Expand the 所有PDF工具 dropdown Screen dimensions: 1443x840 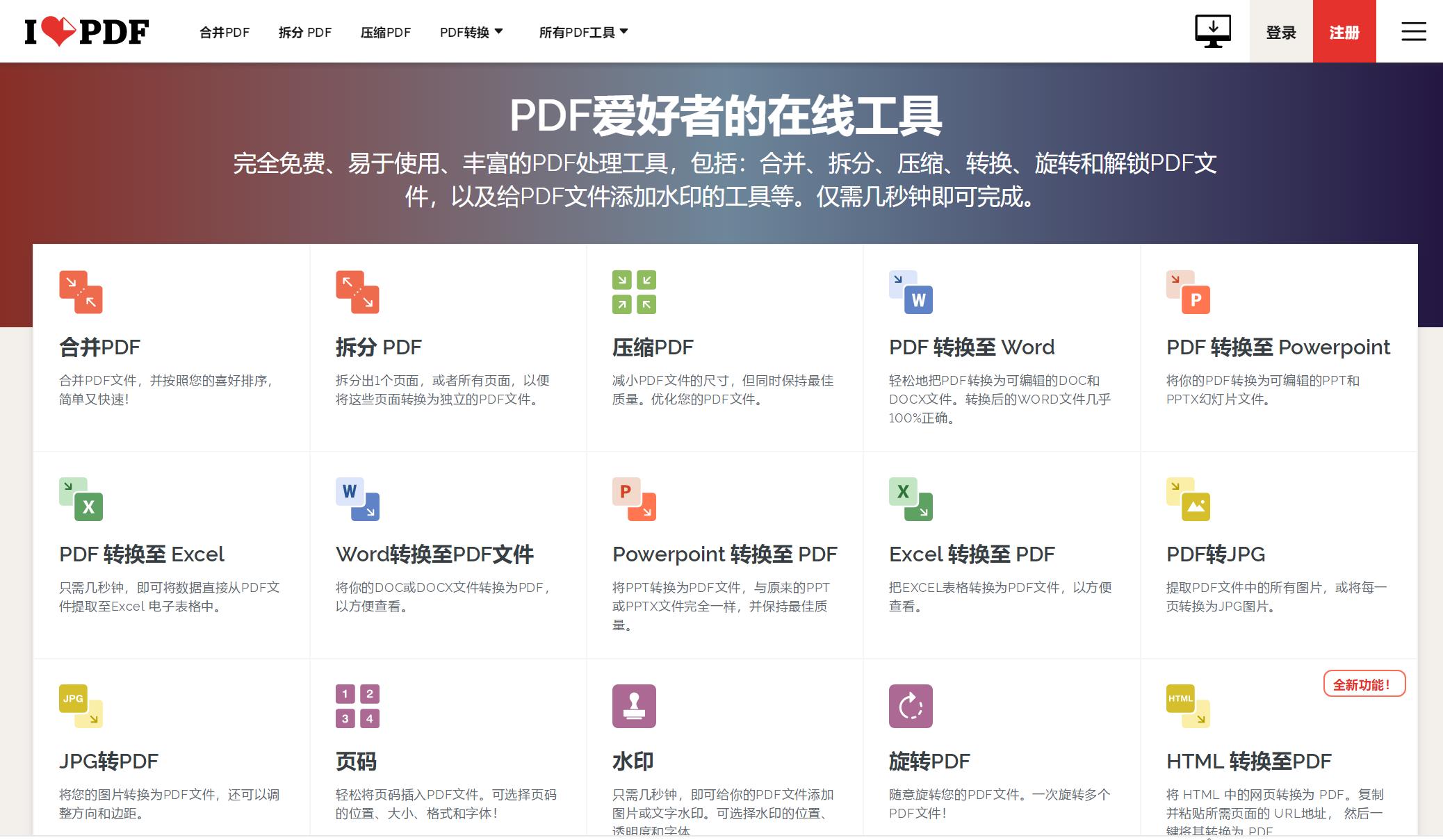coord(582,31)
